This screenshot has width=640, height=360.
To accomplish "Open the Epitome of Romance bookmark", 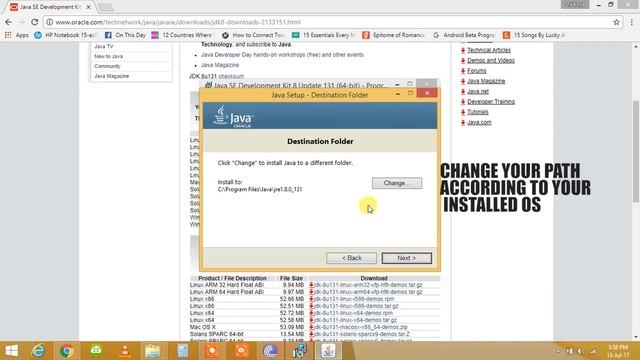I will (x=394, y=35).
